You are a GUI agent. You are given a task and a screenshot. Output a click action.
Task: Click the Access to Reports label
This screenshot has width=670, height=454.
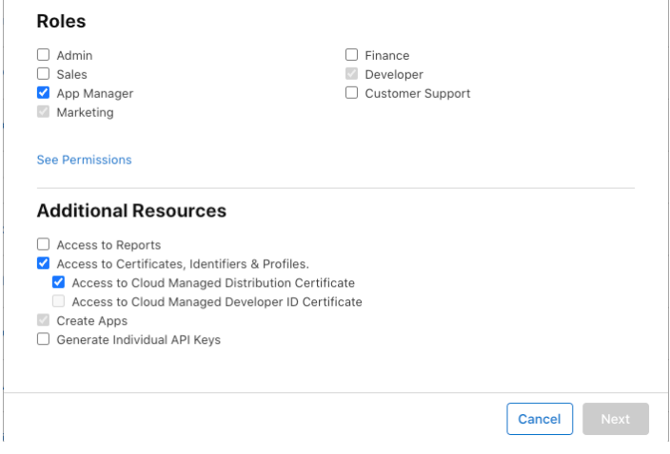tap(109, 245)
